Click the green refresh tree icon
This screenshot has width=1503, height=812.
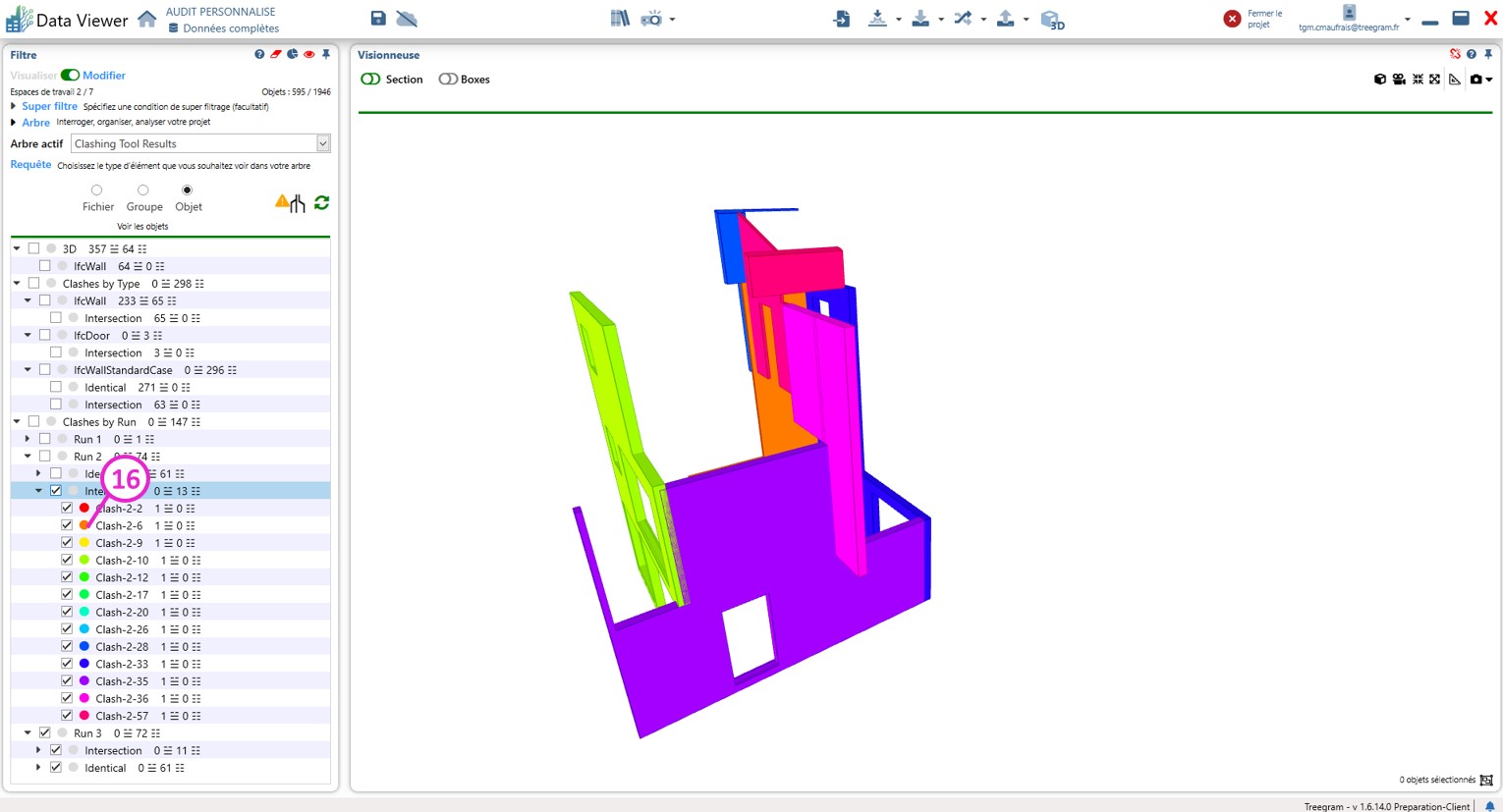[321, 203]
